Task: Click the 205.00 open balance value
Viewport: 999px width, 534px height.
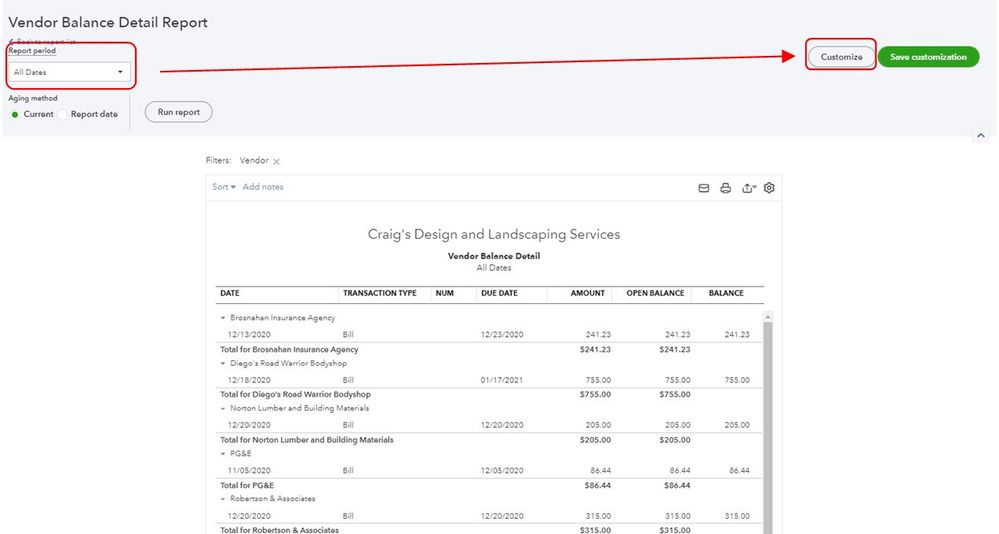Action: pyautogui.click(x=677, y=425)
